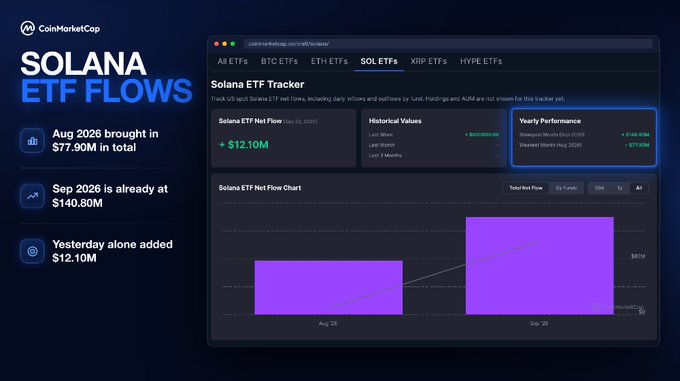
Task: Click the Last Week green value
Action: (482, 135)
